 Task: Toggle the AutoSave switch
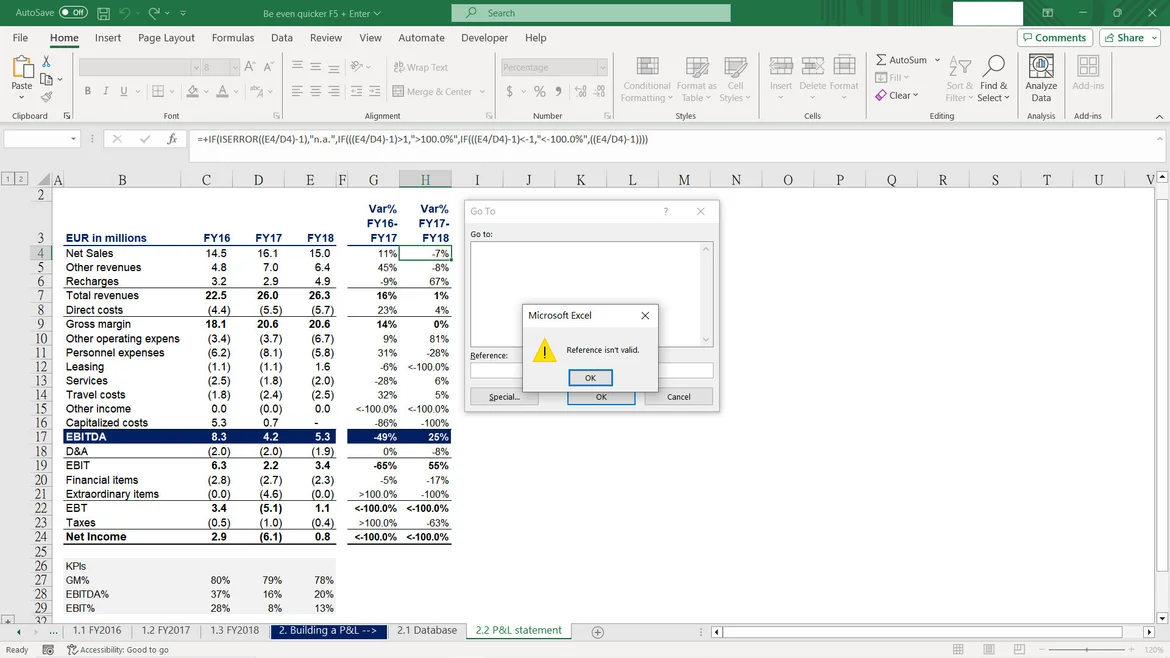[73, 13]
